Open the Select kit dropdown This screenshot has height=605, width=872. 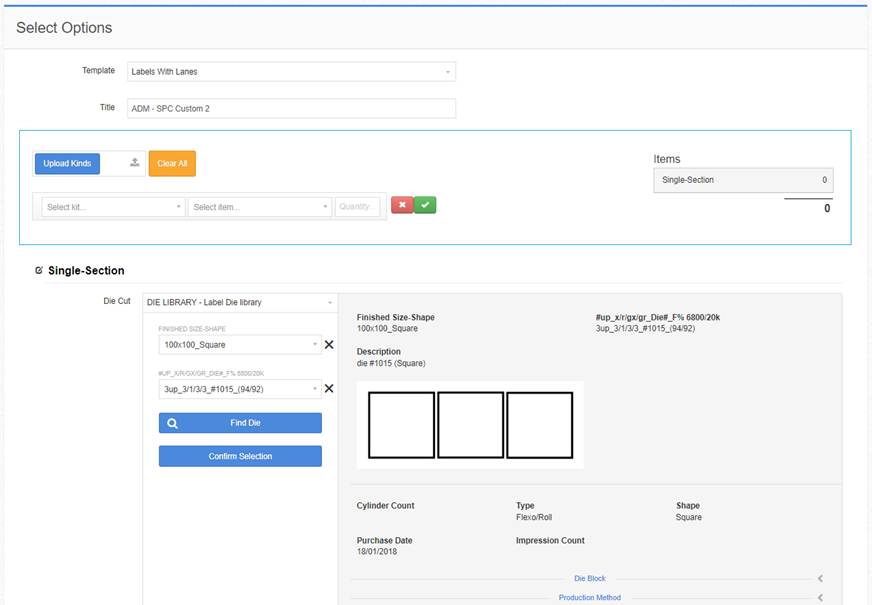click(x=113, y=207)
